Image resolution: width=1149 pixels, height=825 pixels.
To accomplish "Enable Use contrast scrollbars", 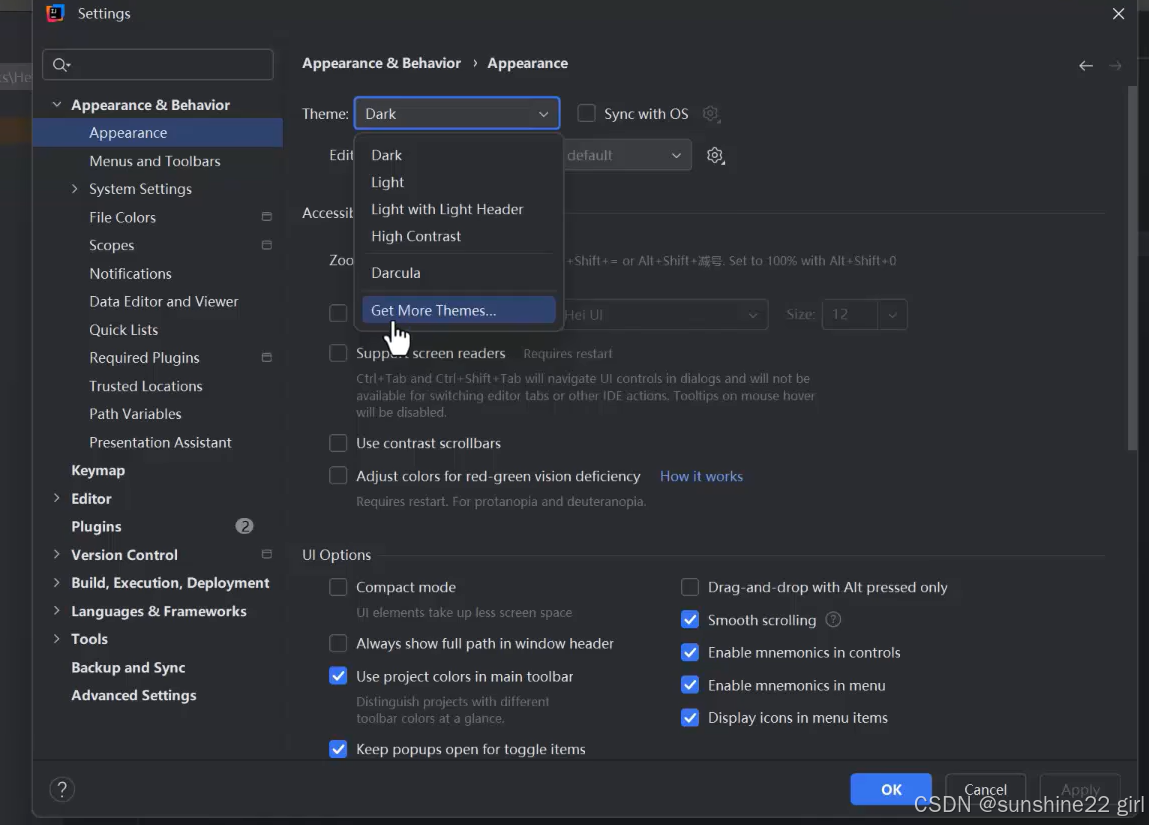I will (338, 443).
